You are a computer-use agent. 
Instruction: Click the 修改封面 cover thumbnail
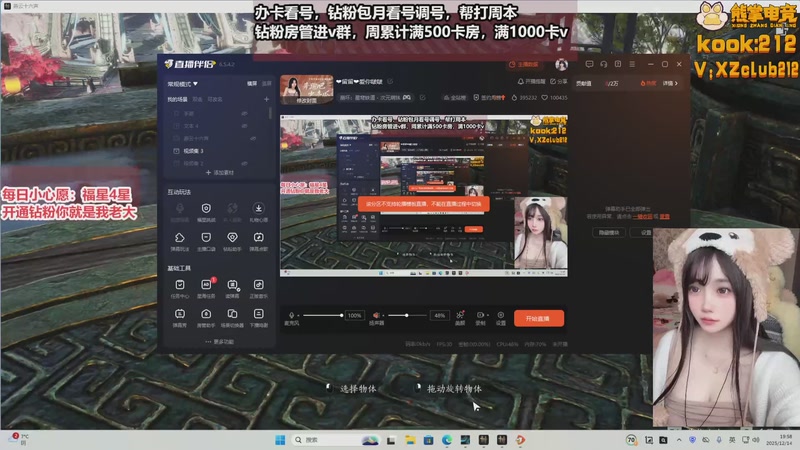(307, 90)
